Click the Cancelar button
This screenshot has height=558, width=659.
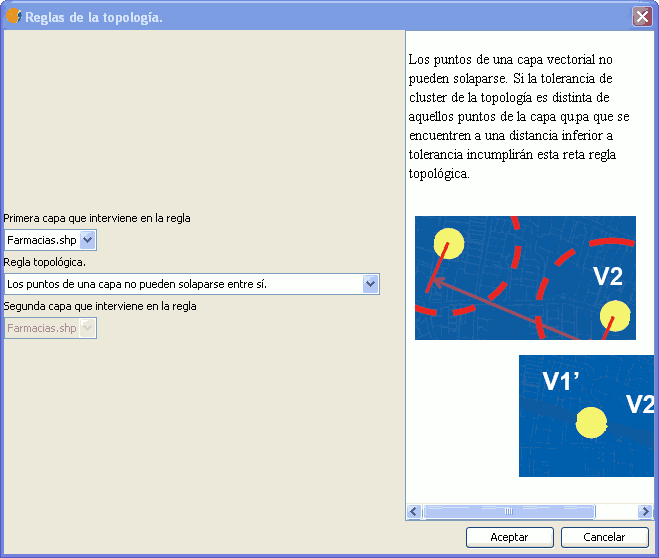(x=604, y=537)
